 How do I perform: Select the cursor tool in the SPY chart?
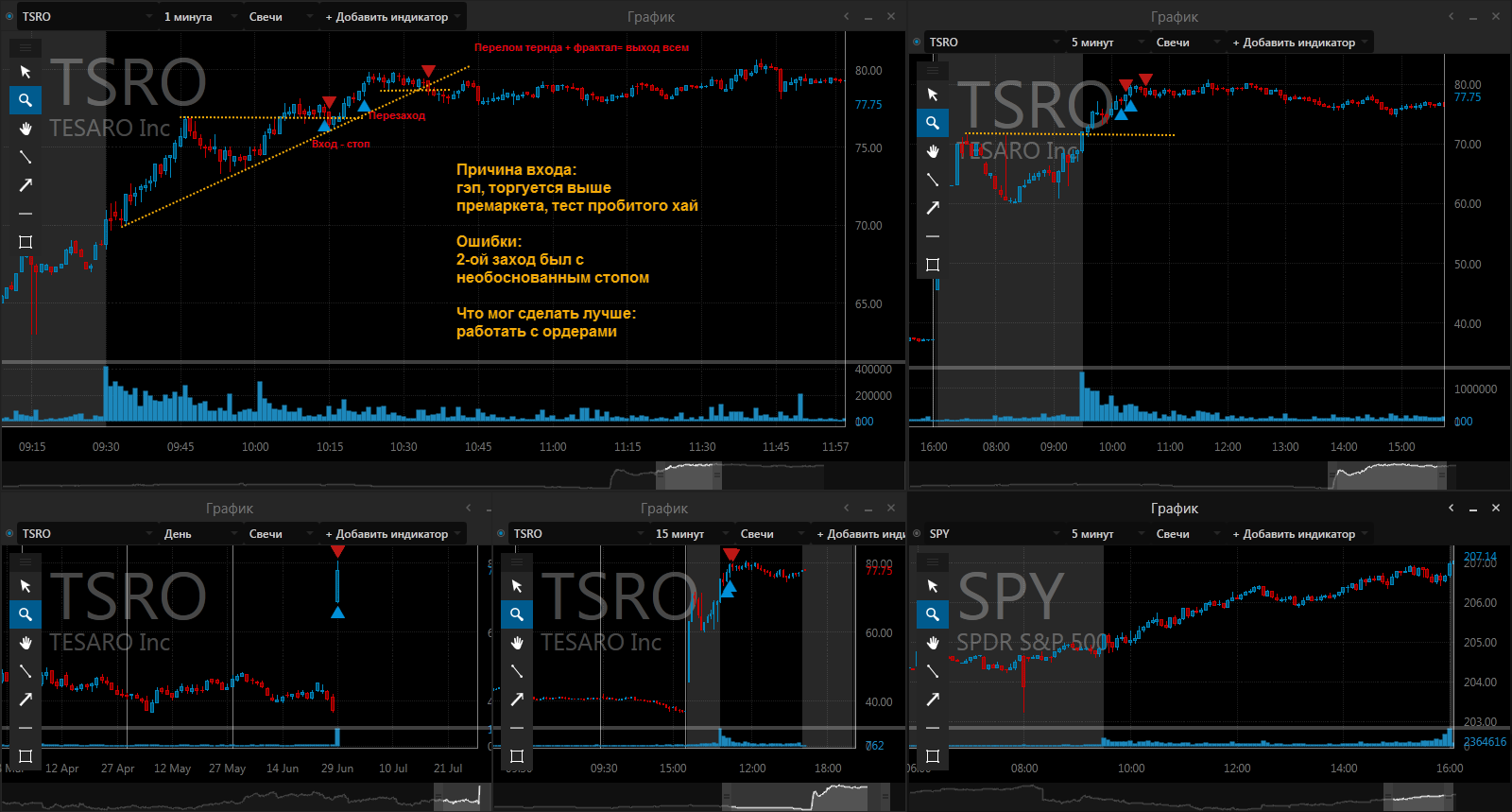pos(933,586)
